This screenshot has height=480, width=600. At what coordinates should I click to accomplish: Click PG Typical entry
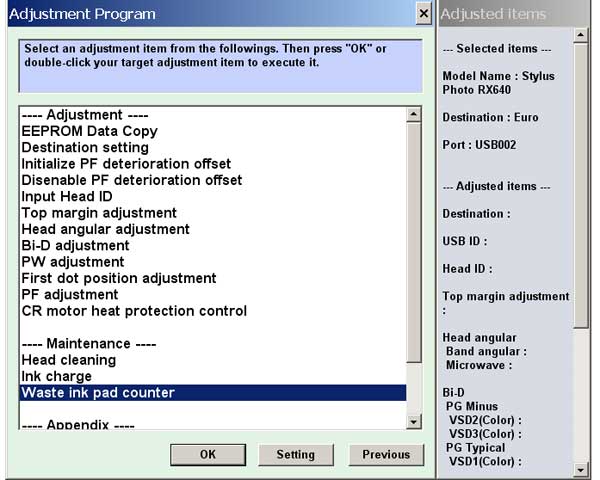point(476,447)
